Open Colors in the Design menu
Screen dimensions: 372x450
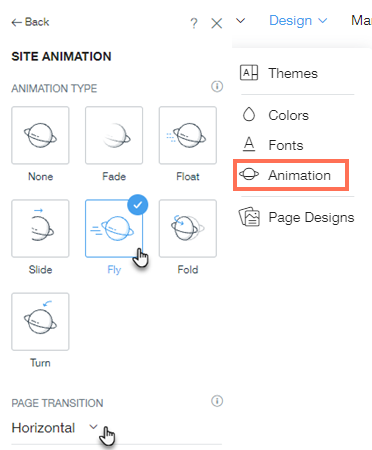click(x=275, y=115)
